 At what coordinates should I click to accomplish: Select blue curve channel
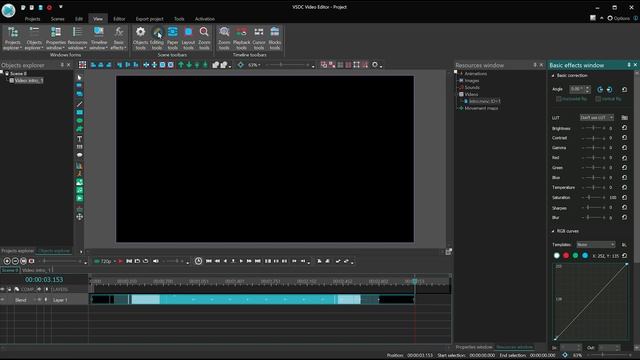point(585,256)
